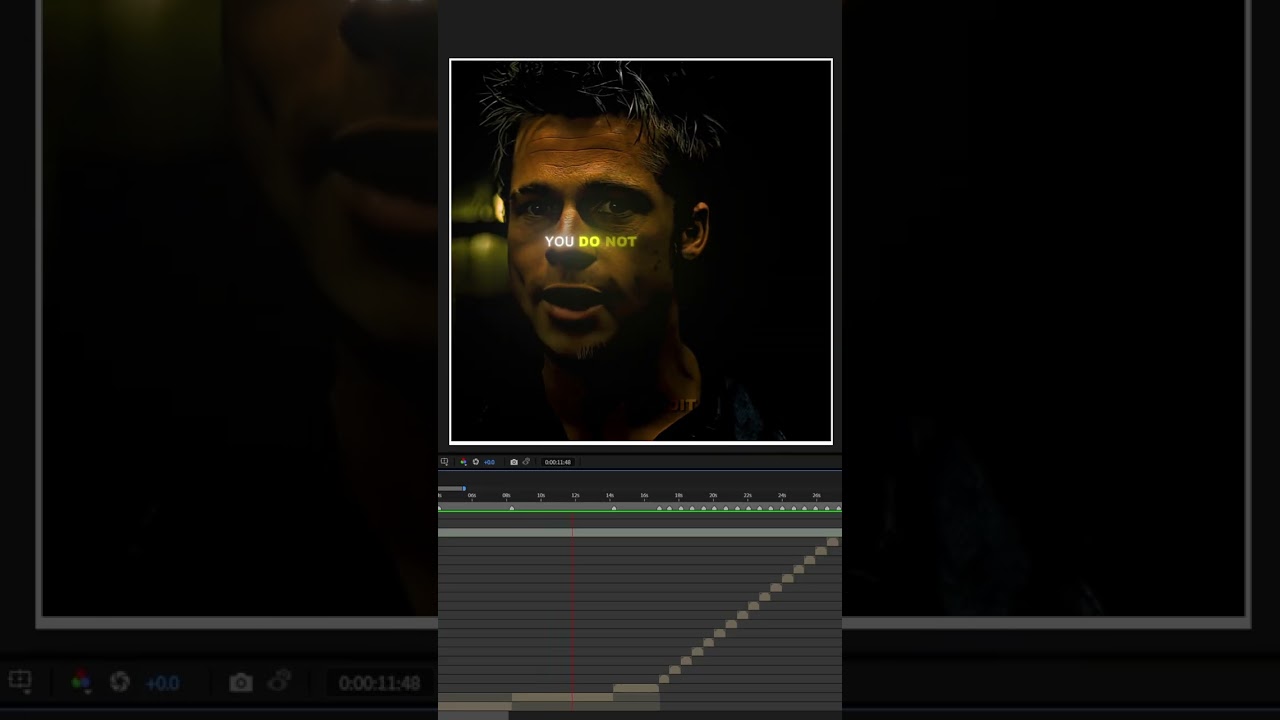
Task: Click the 22s label on time ruler
Action: pos(748,496)
